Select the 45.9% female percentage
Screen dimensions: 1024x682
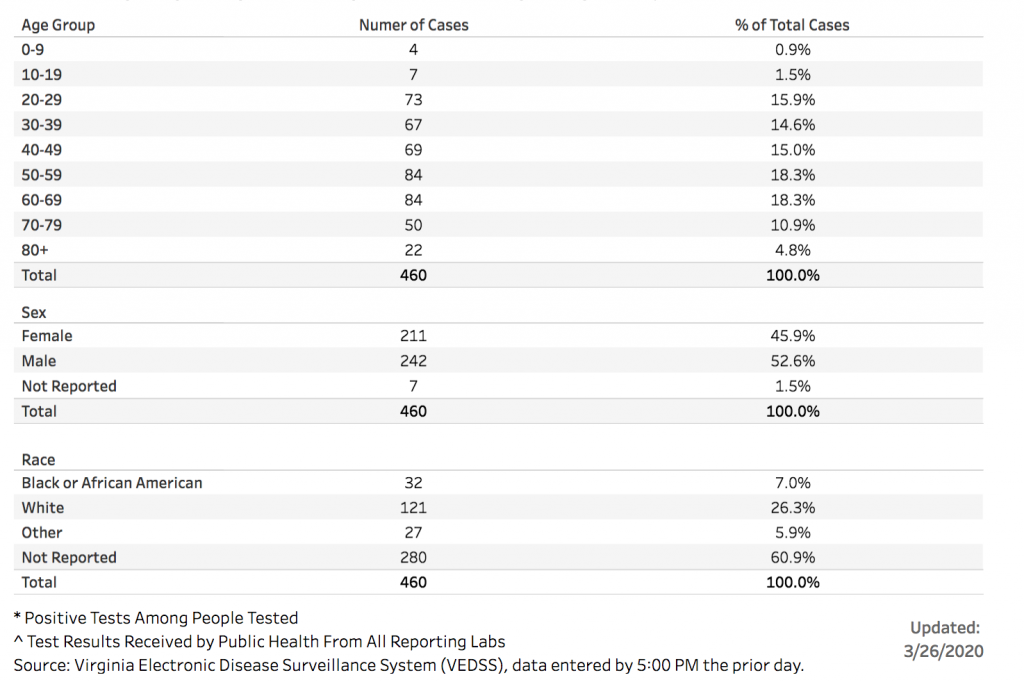click(x=792, y=336)
